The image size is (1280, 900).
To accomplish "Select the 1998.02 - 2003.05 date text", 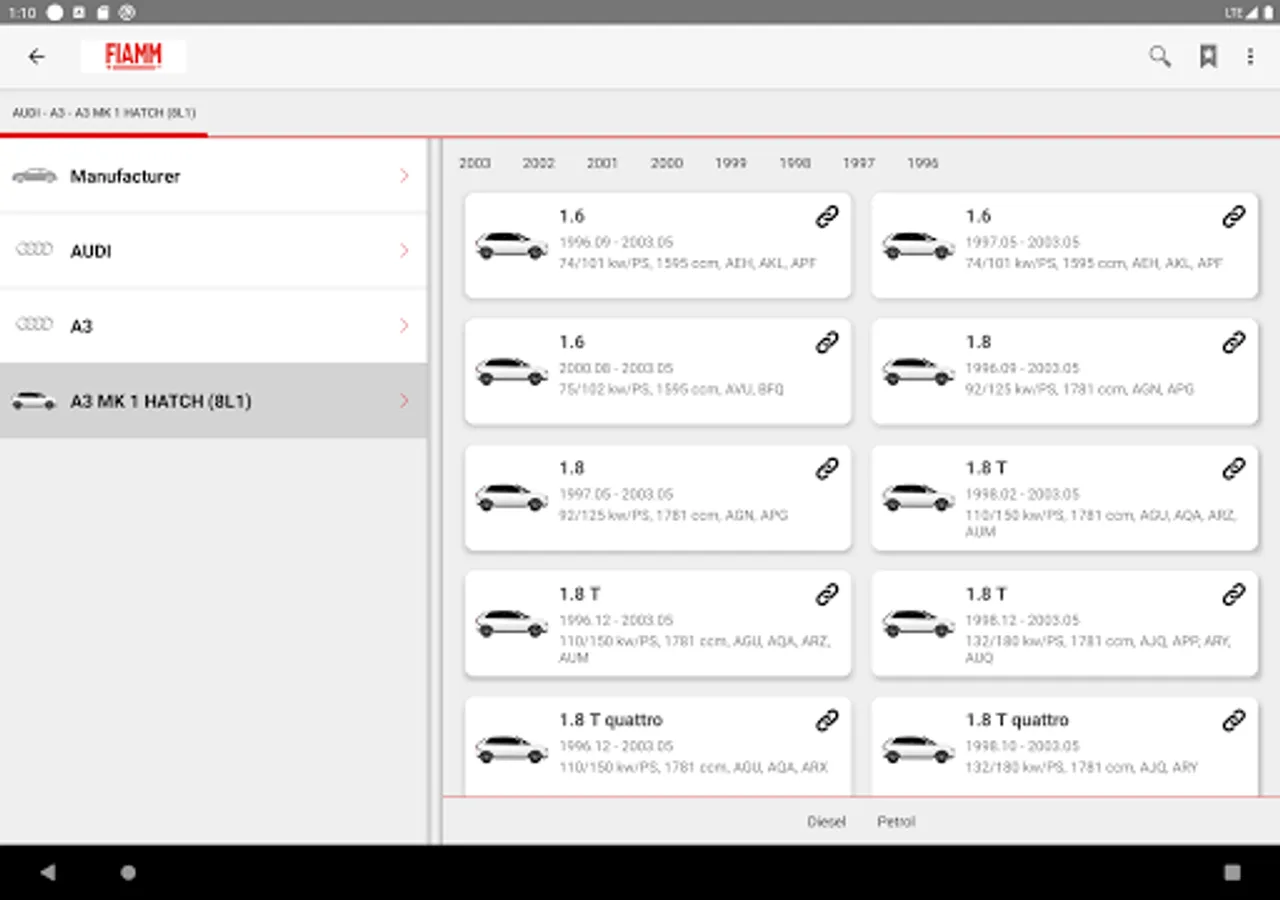I will pos(1023,494).
